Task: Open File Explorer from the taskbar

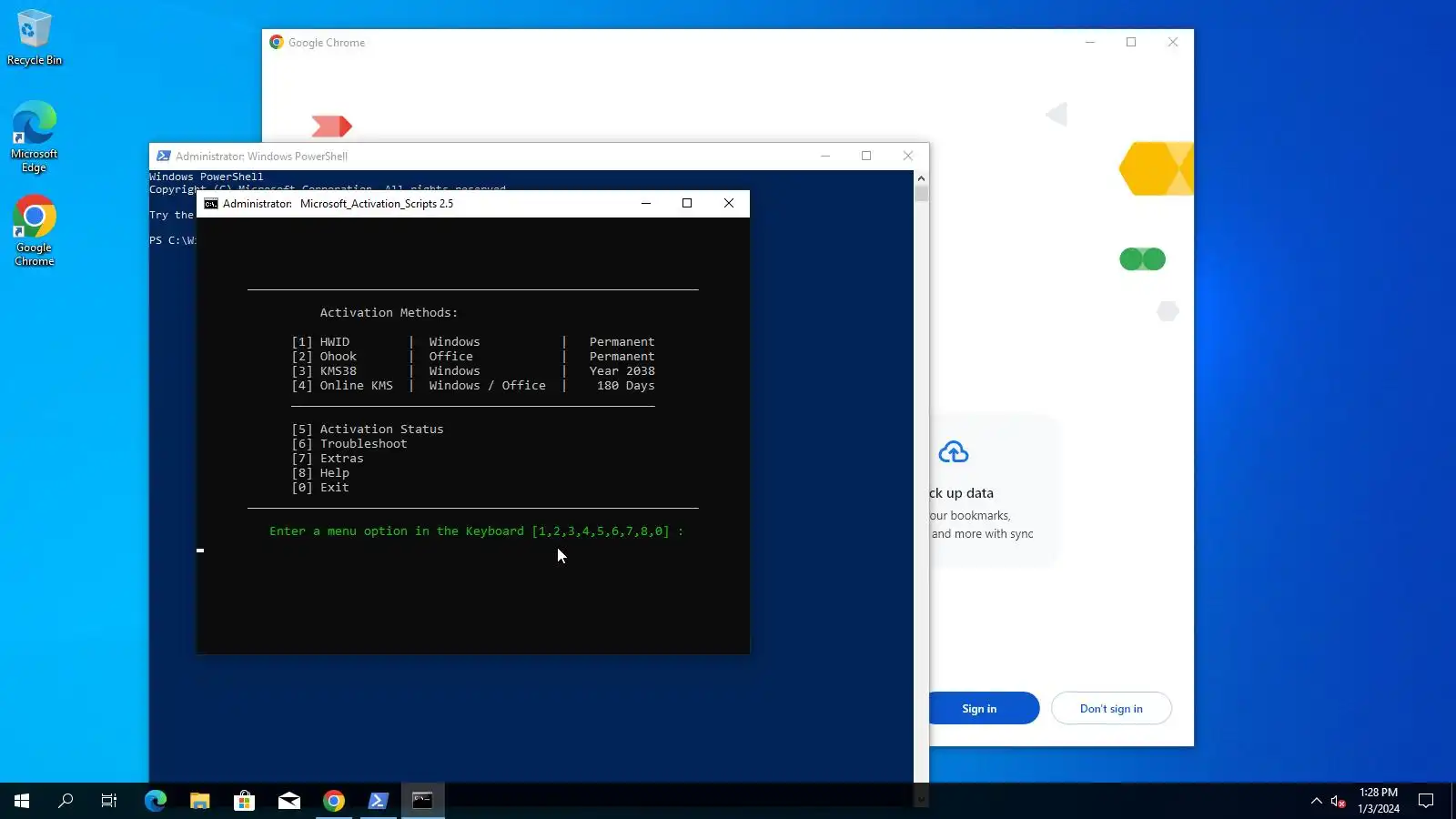Action: point(200,801)
